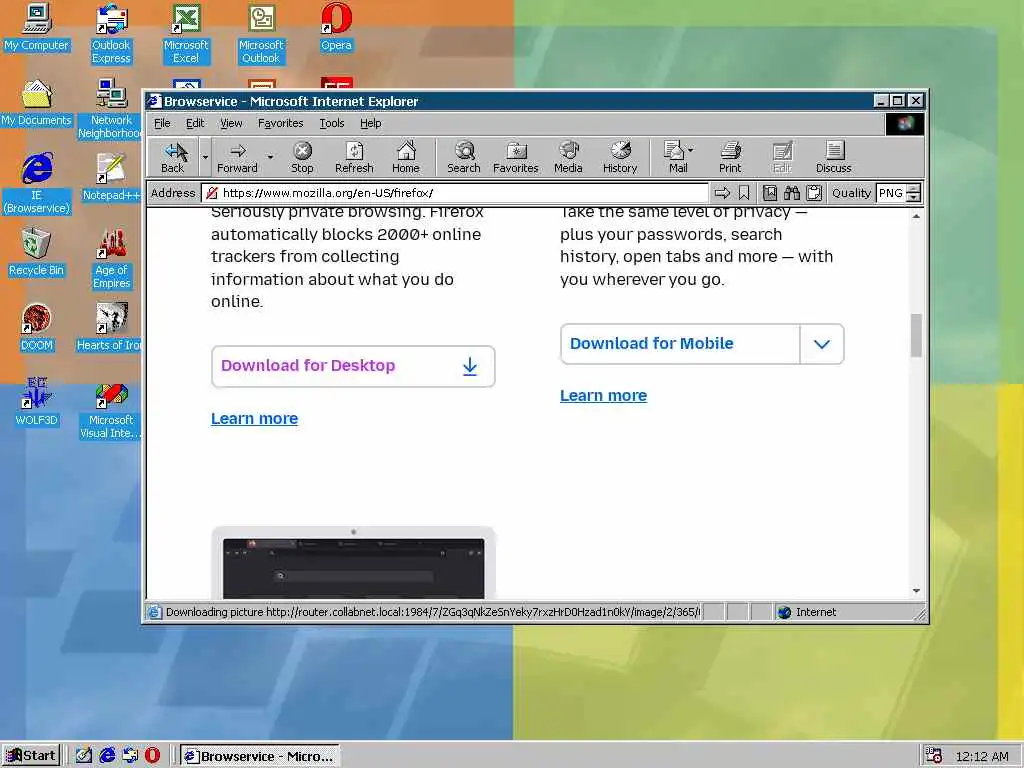Open the Favorites menu
Viewport: 1024px width, 768px height.
(281, 123)
